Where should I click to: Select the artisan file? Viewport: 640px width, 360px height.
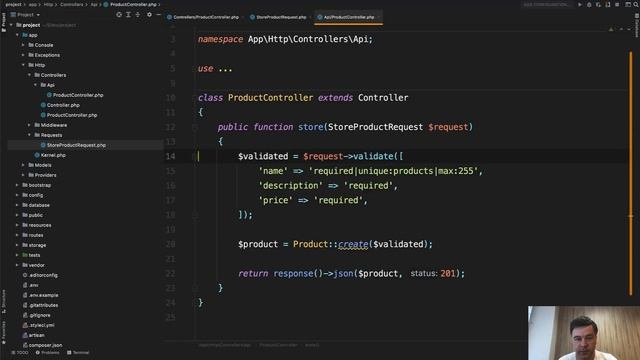pos(33,335)
